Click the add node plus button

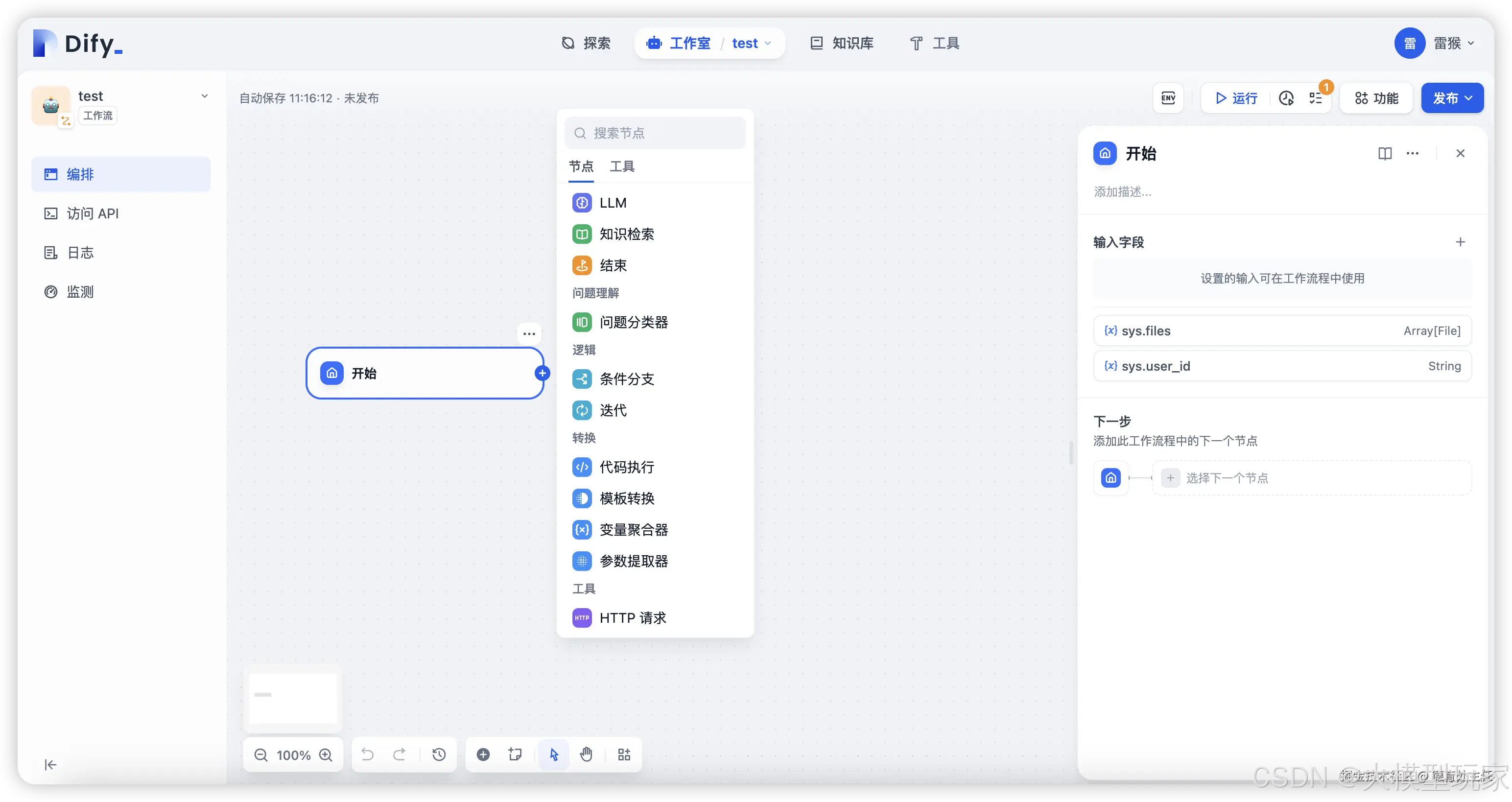[x=482, y=755]
